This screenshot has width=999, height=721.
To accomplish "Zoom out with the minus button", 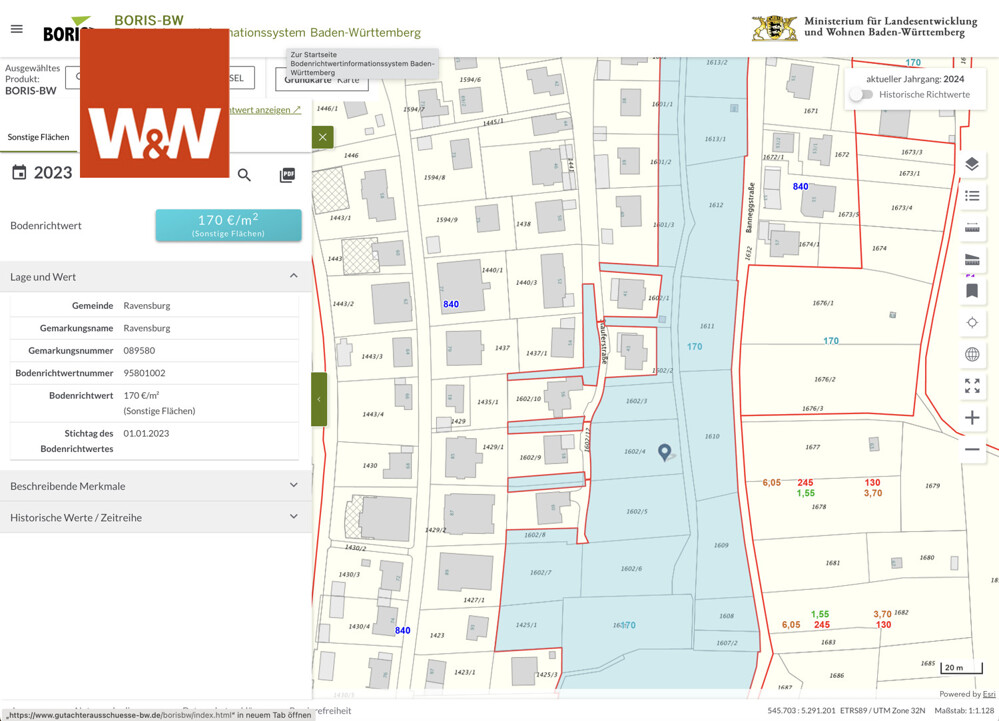I will coord(971,450).
